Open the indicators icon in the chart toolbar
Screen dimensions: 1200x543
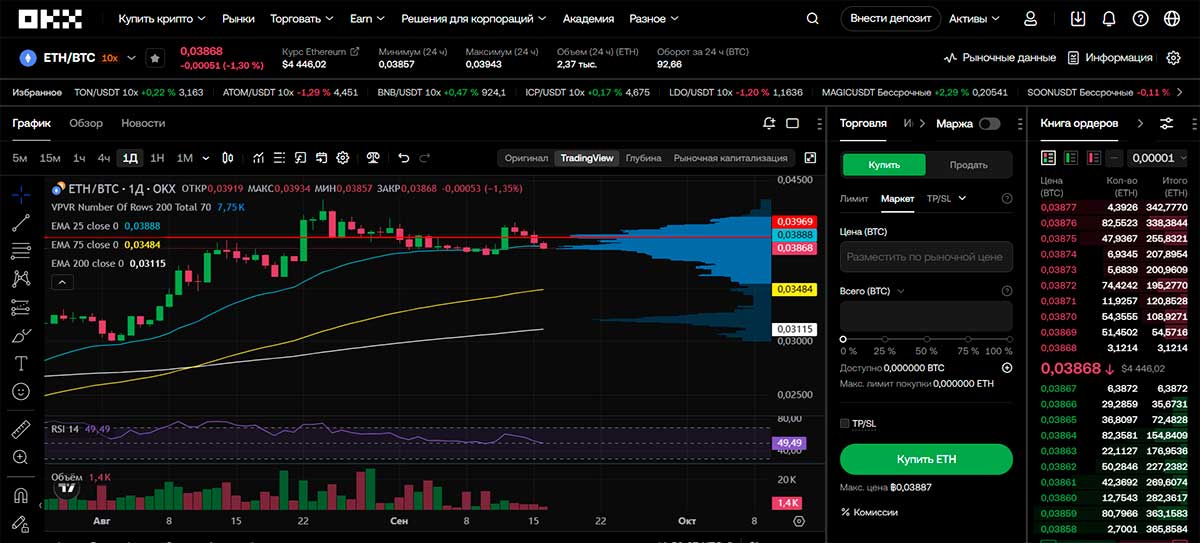258,157
